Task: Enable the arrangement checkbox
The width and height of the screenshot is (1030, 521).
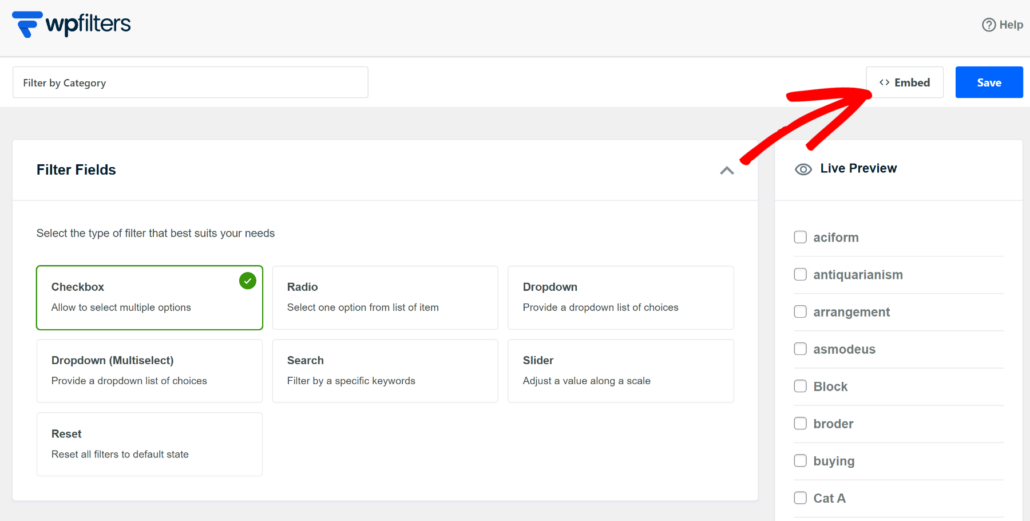Action: pyautogui.click(x=800, y=311)
